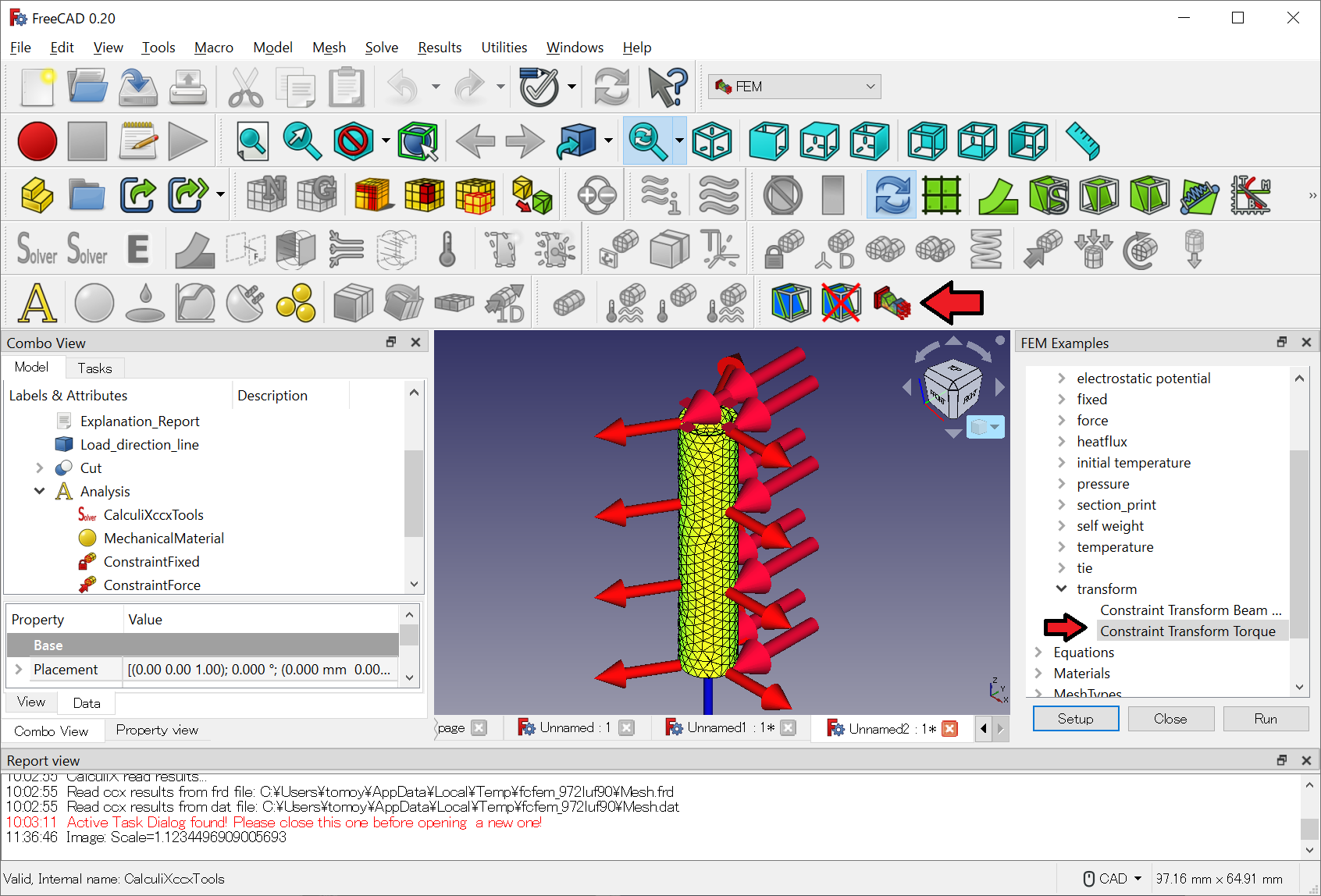Create a new document

click(37, 87)
